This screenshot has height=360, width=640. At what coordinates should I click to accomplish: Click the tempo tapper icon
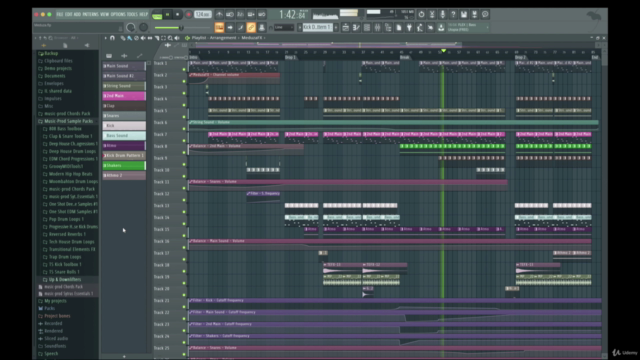[x=420, y=27]
